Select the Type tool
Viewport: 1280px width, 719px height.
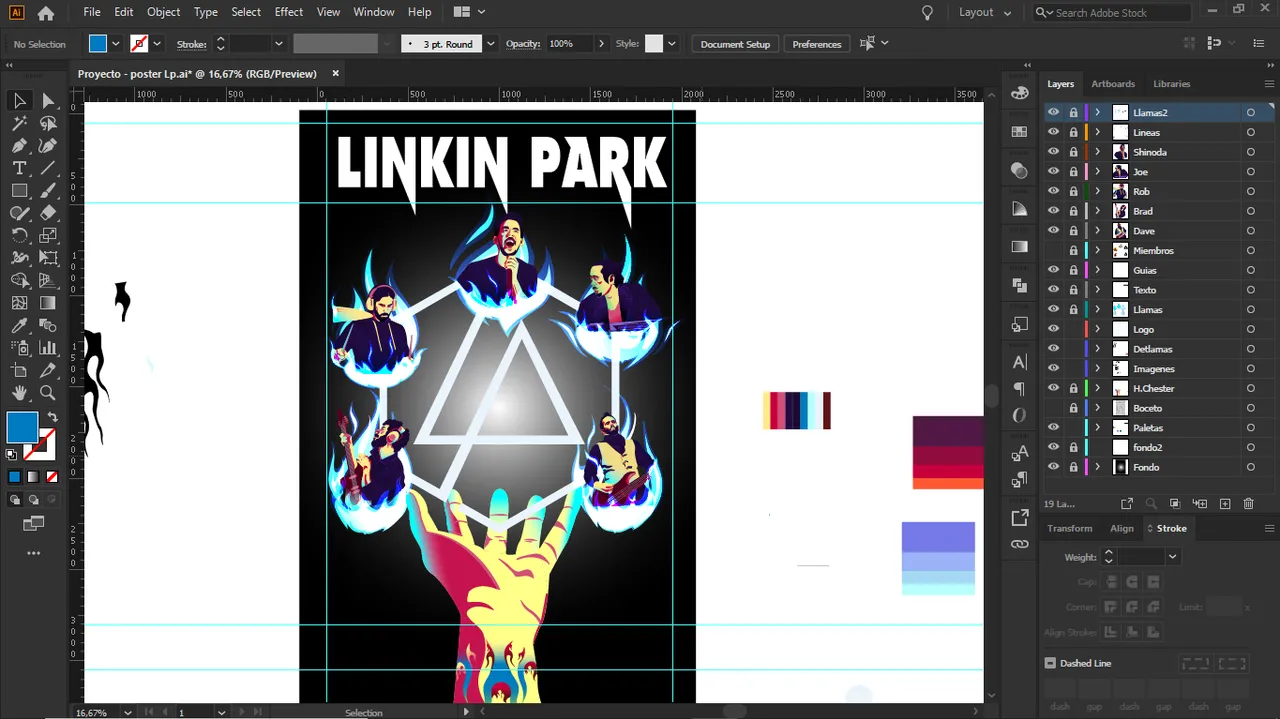19,168
